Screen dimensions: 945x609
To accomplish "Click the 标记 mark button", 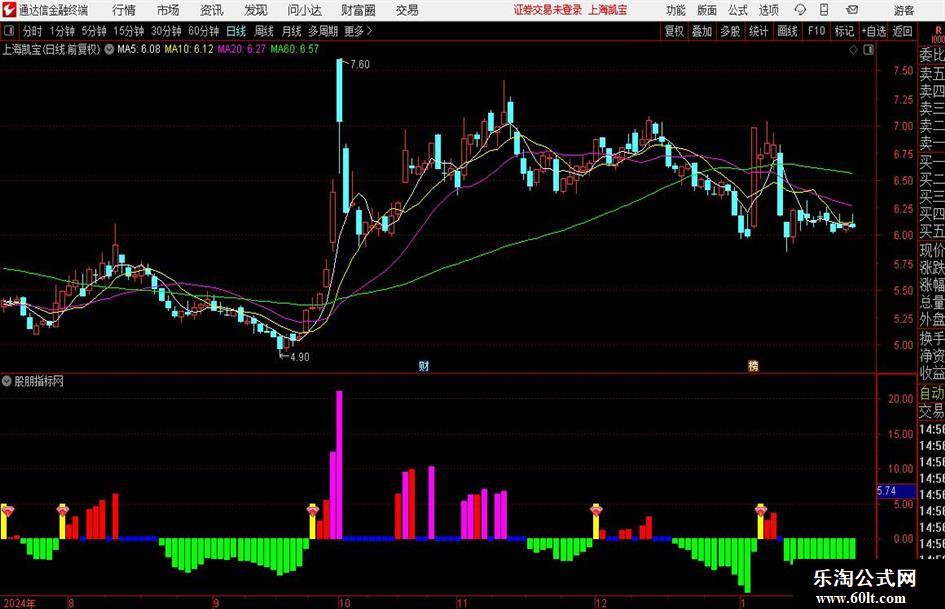I will pos(844,31).
